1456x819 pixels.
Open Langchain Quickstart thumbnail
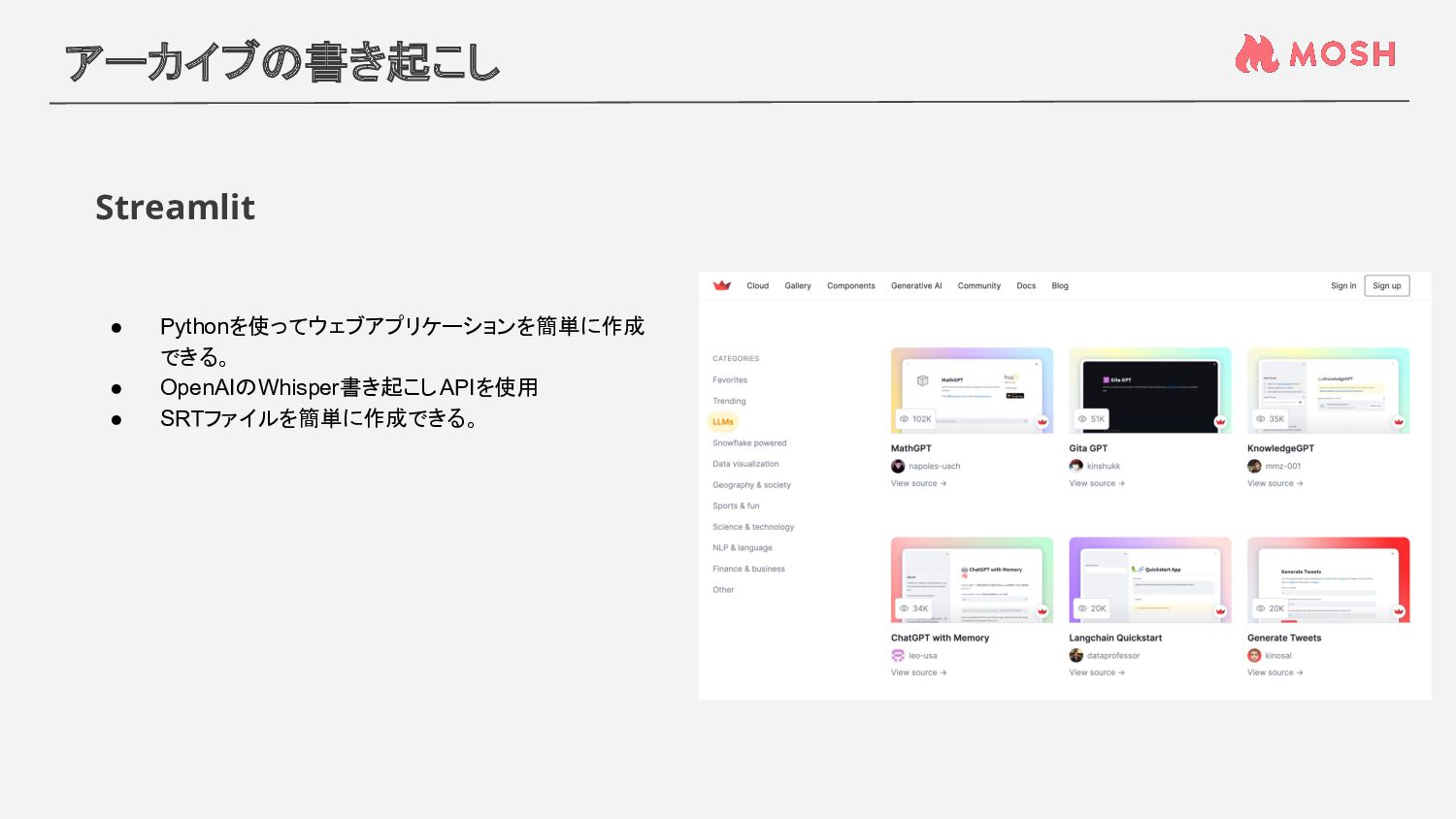click(x=1150, y=579)
